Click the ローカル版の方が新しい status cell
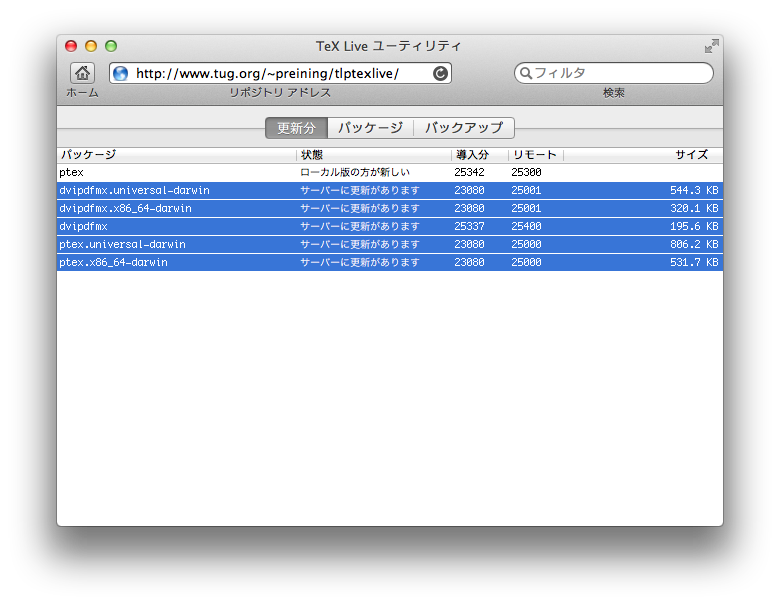Viewport: 780px width, 605px height. pos(355,172)
